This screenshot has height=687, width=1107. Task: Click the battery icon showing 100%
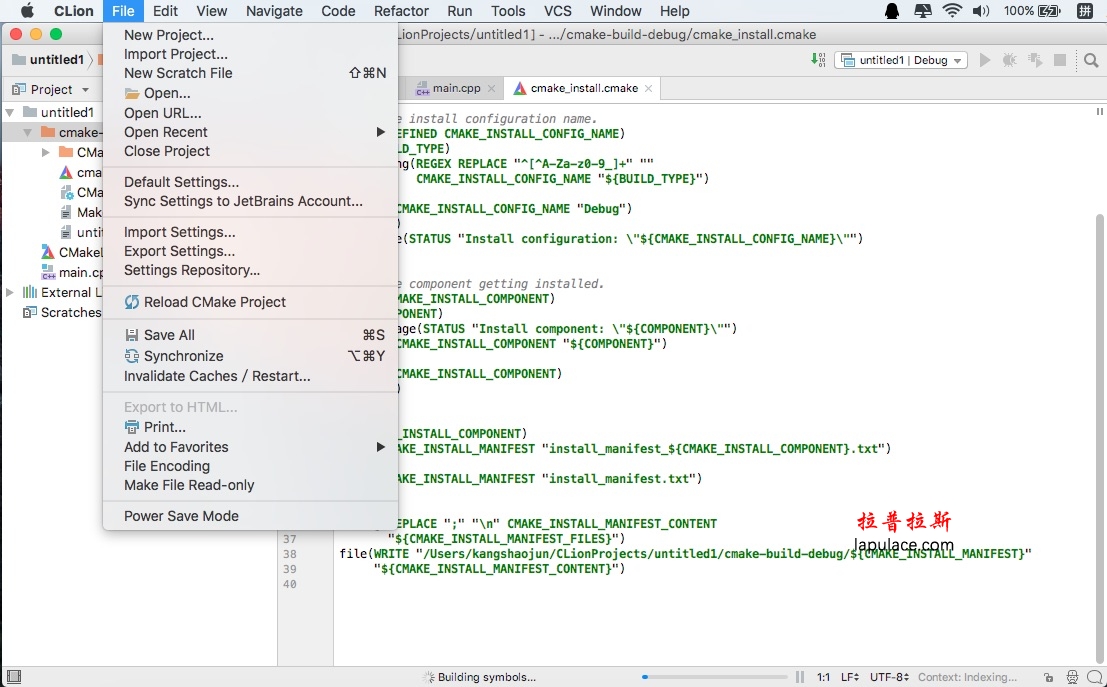point(1050,11)
